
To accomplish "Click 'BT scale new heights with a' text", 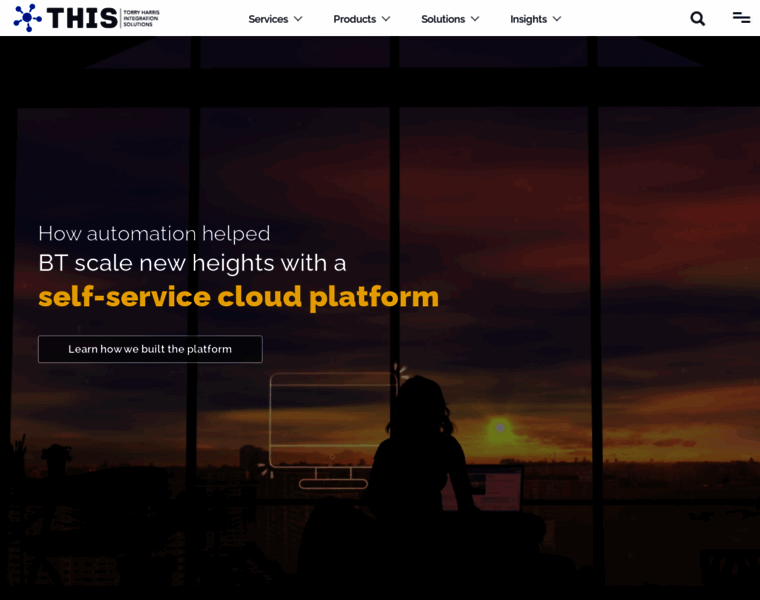I will pyautogui.click(x=192, y=263).
